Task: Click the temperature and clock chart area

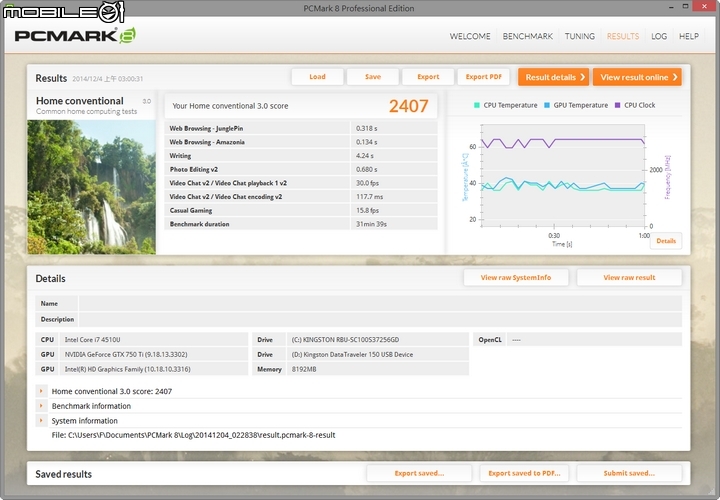Action: tap(563, 175)
